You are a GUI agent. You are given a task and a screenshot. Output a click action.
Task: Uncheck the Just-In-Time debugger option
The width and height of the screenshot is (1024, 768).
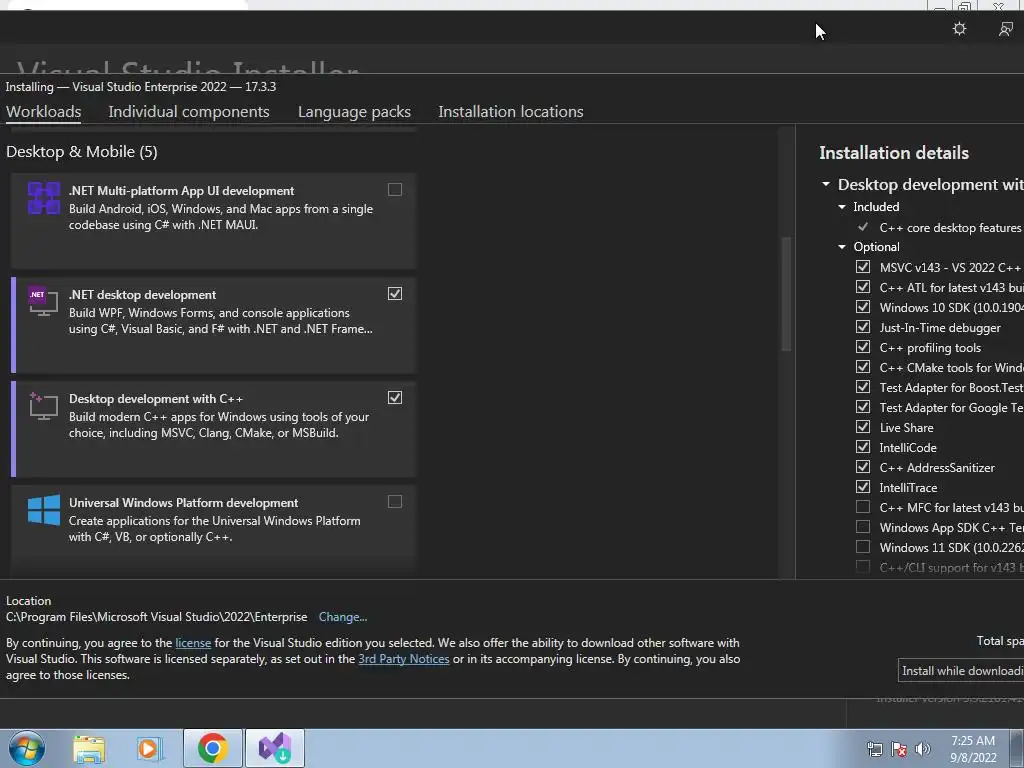pyautogui.click(x=863, y=327)
